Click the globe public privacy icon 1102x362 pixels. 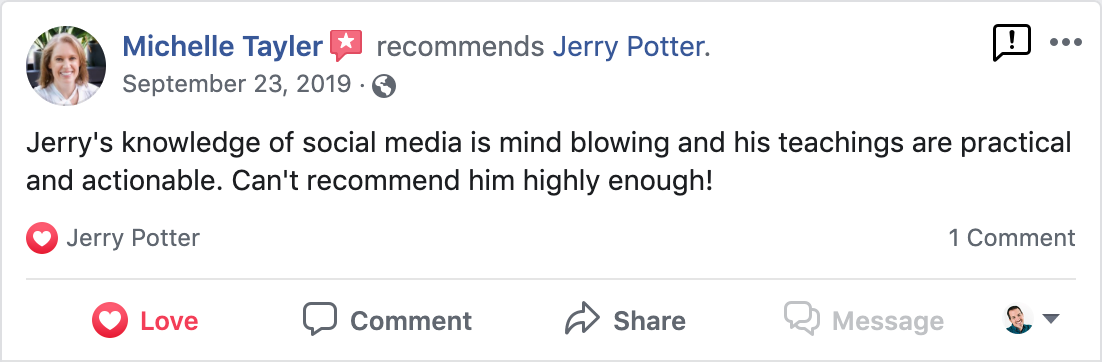click(384, 86)
